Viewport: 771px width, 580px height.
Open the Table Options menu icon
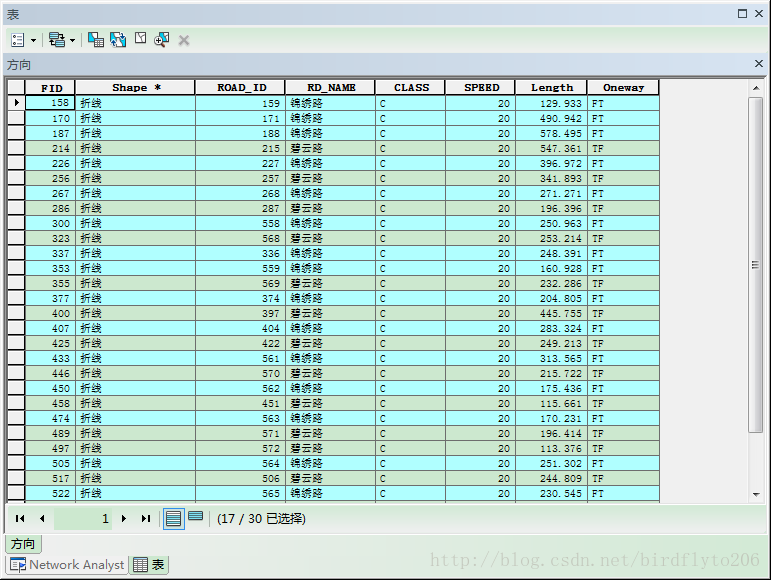(x=18, y=40)
